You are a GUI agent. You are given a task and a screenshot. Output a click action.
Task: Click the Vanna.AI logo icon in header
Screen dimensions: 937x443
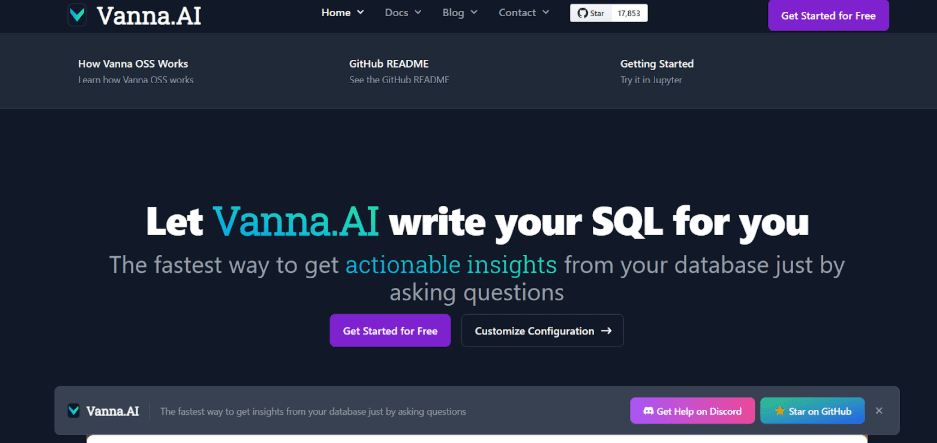(76, 15)
